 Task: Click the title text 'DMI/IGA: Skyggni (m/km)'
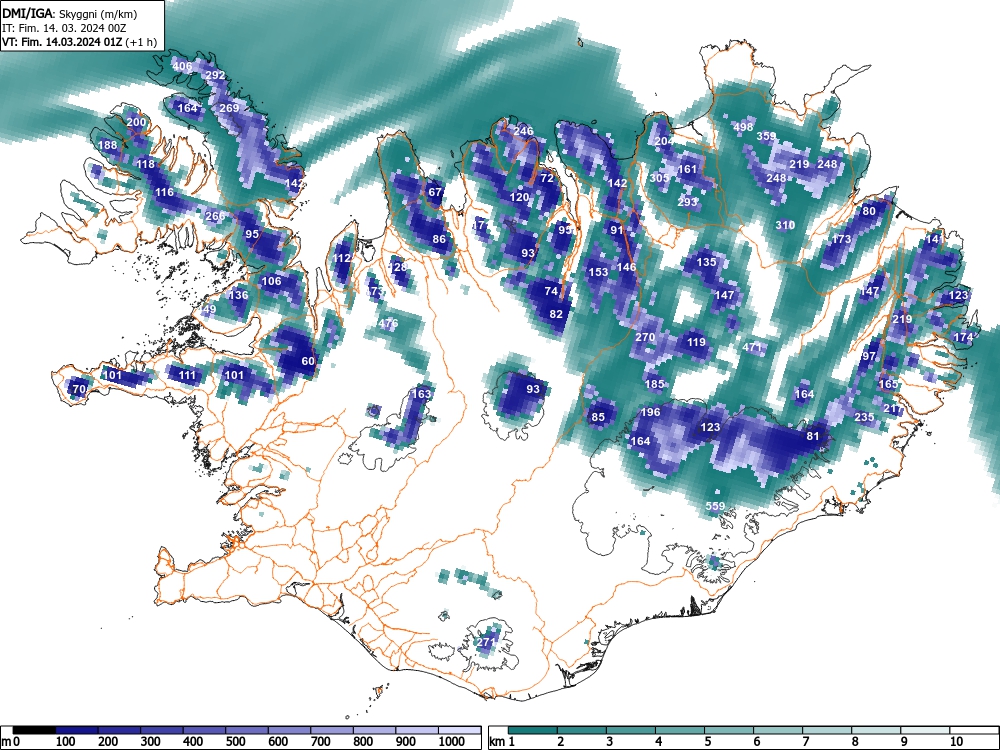pyautogui.click(x=70, y=13)
